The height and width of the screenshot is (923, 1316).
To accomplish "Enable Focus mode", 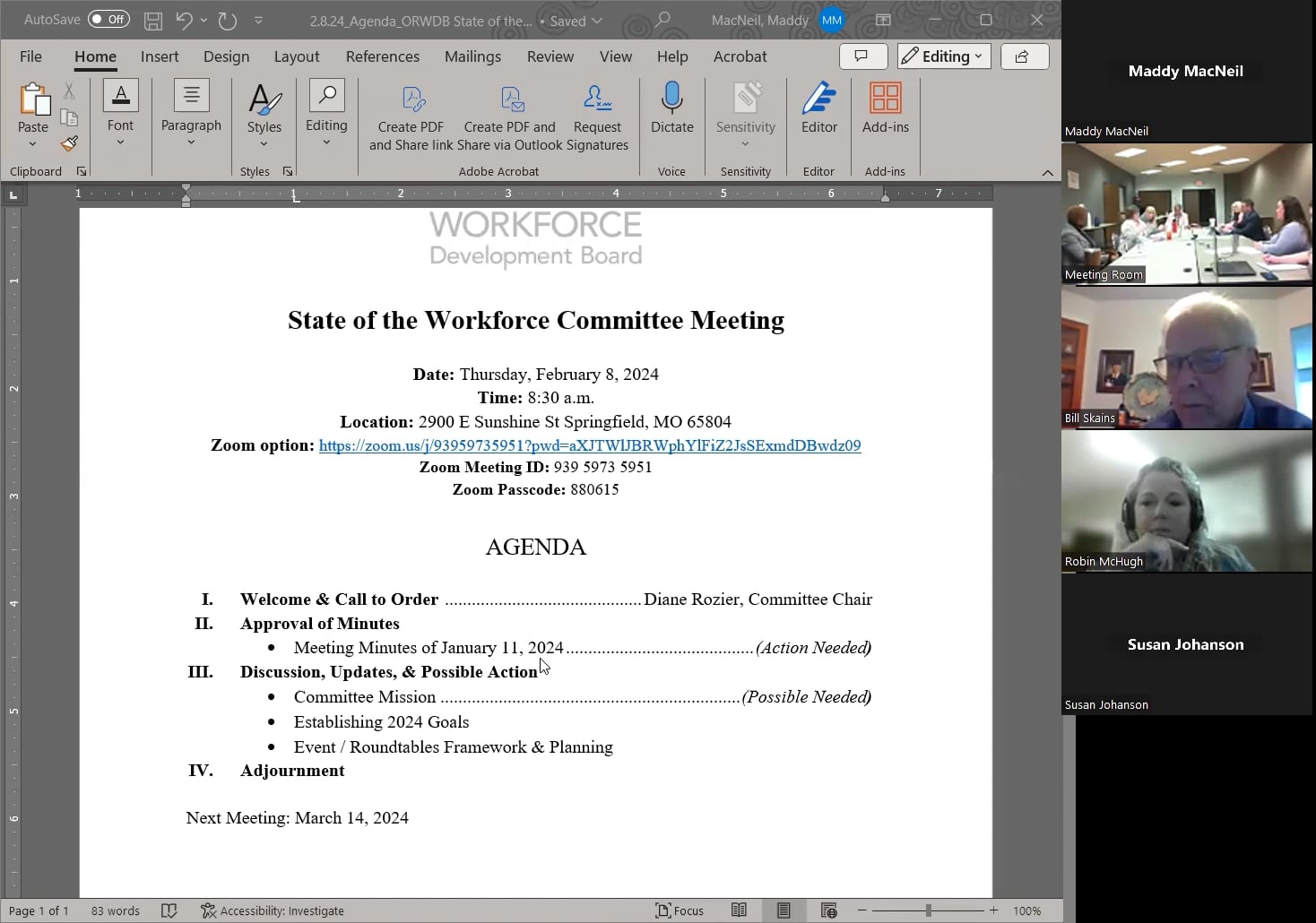I will coord(680,910).
